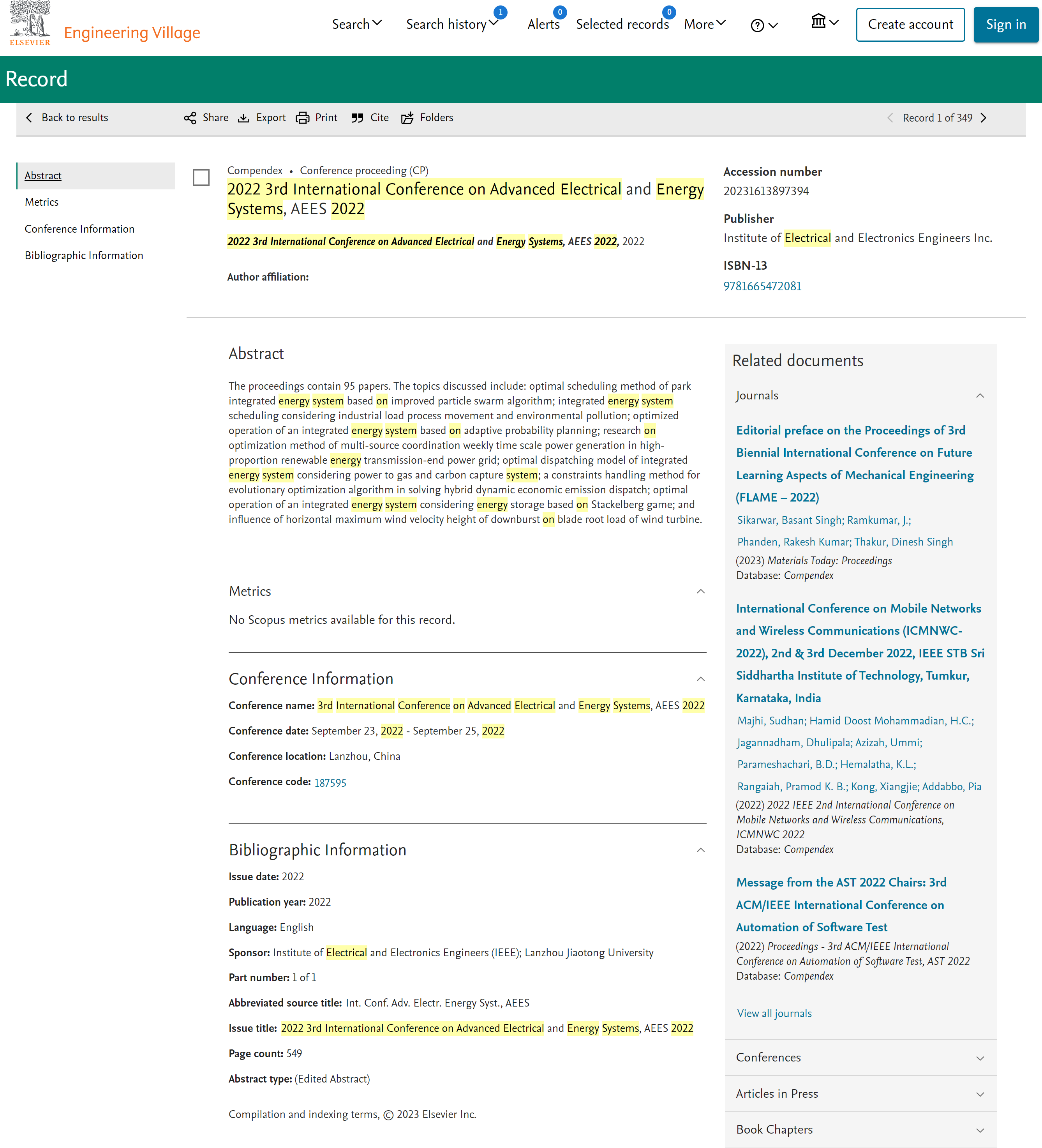Click the help question mark icon
This screenshot has width=1042, height=1148.
point(758,26)
